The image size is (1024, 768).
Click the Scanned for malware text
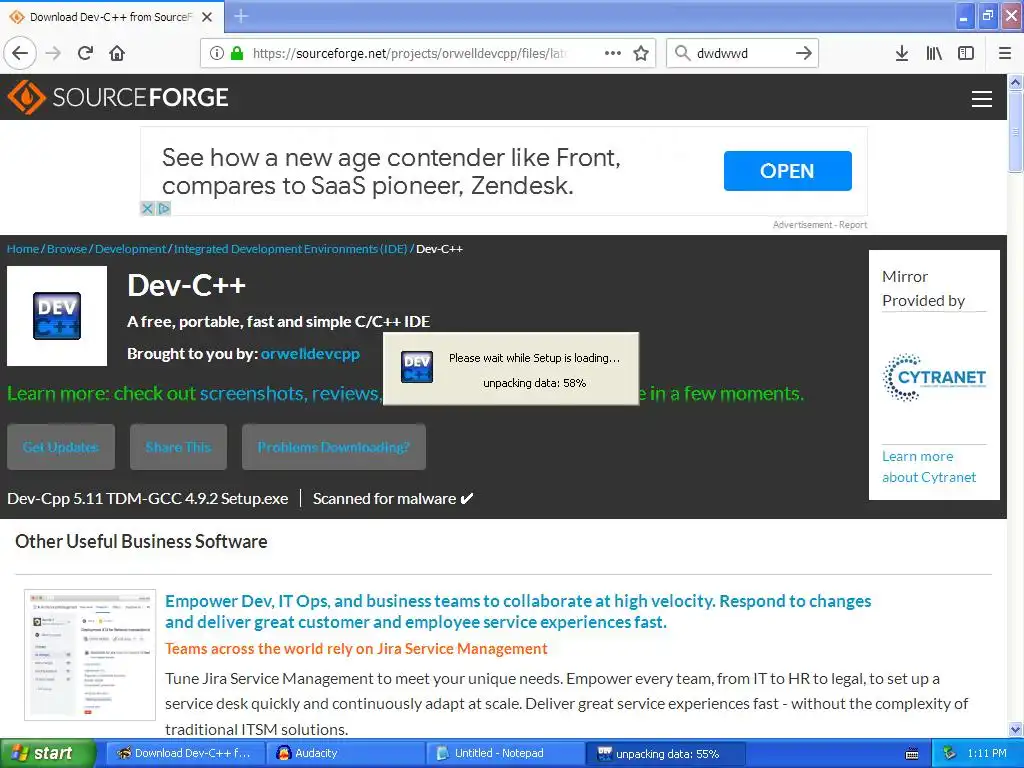393,498
